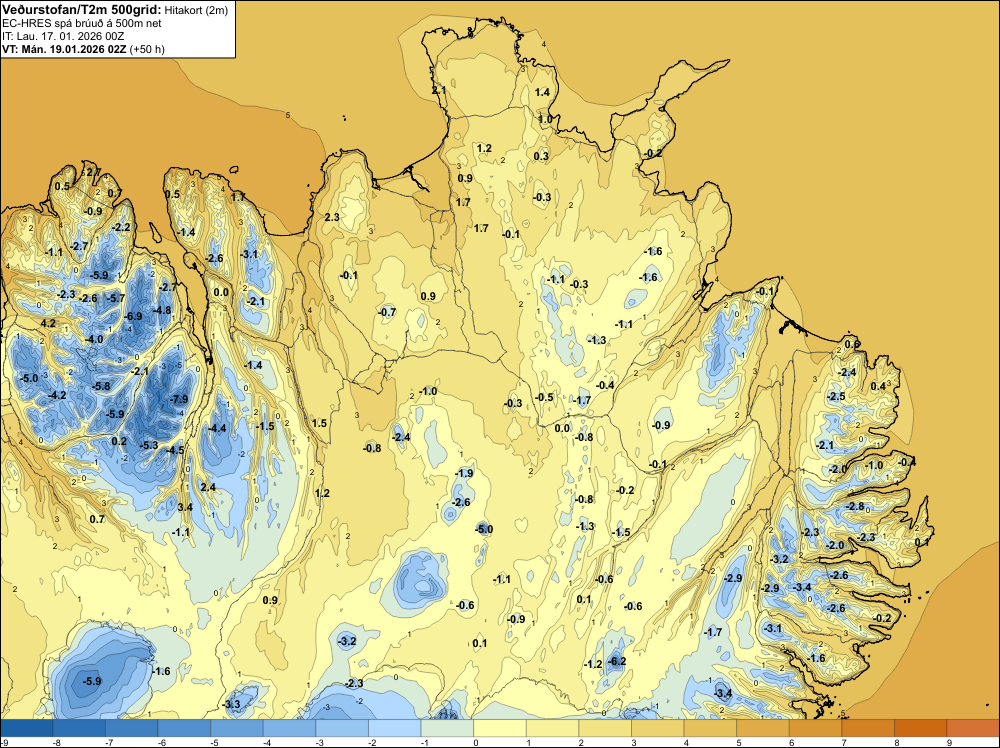Click the -4.0 temperature value

[94, 339]
